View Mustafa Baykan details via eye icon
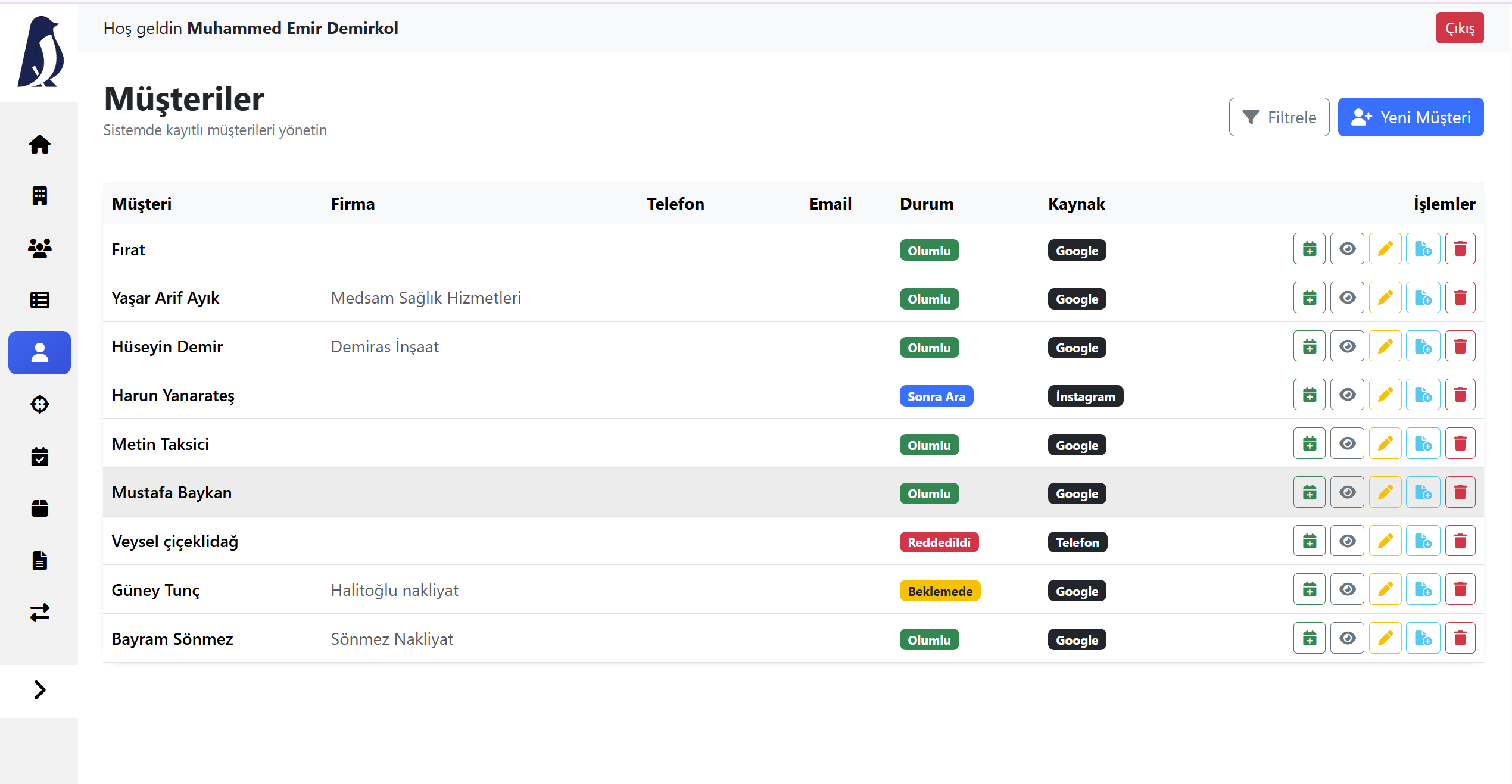1512x784 pixels. [x=1347, y=492]
